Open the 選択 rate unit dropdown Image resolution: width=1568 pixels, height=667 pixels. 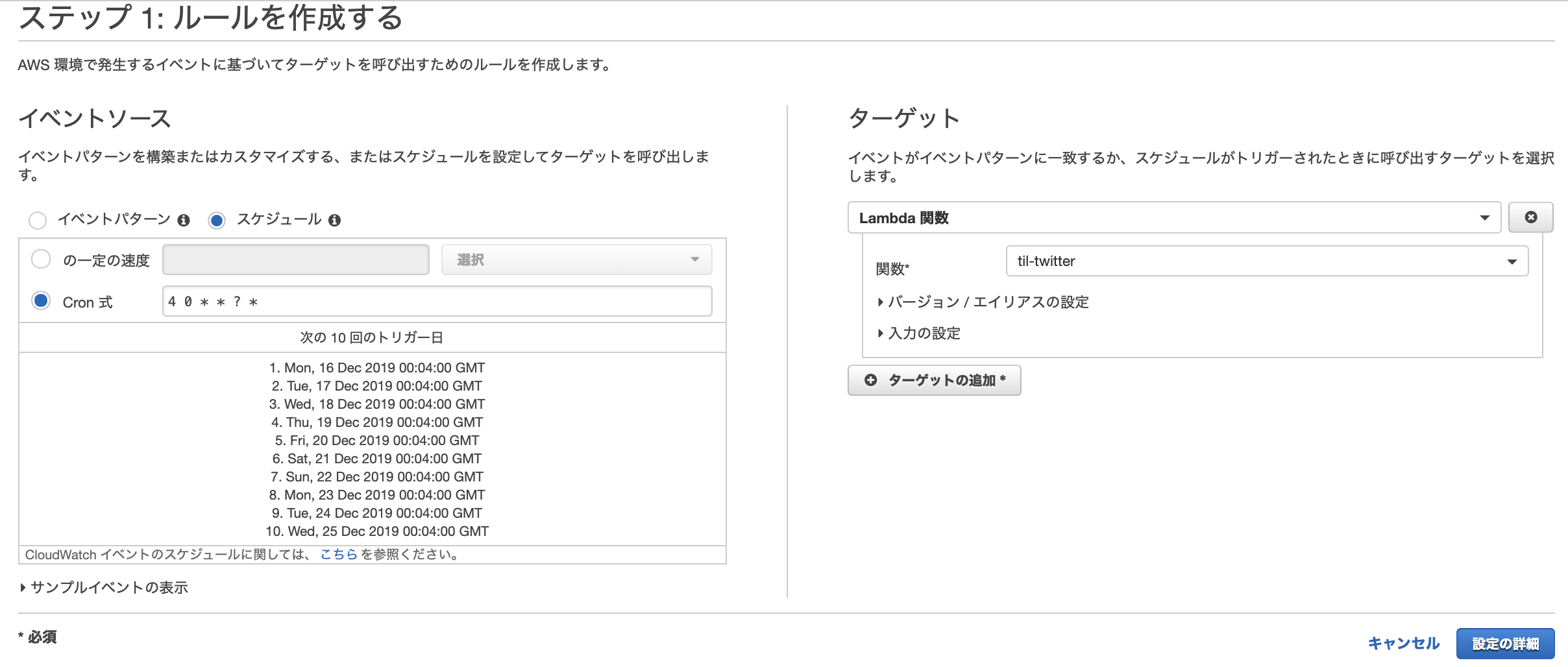pyautogui.click(x=576, y=260)
